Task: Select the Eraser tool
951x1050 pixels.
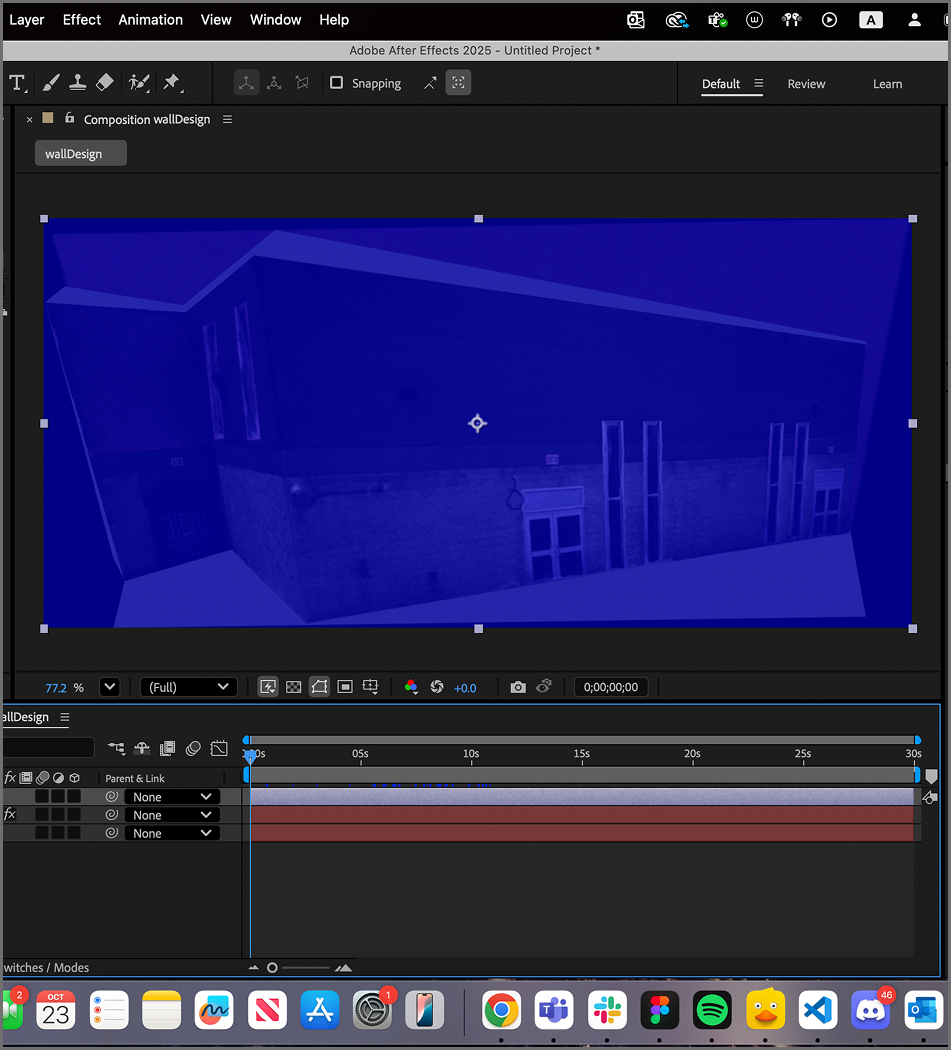Action: coord(105,83)
